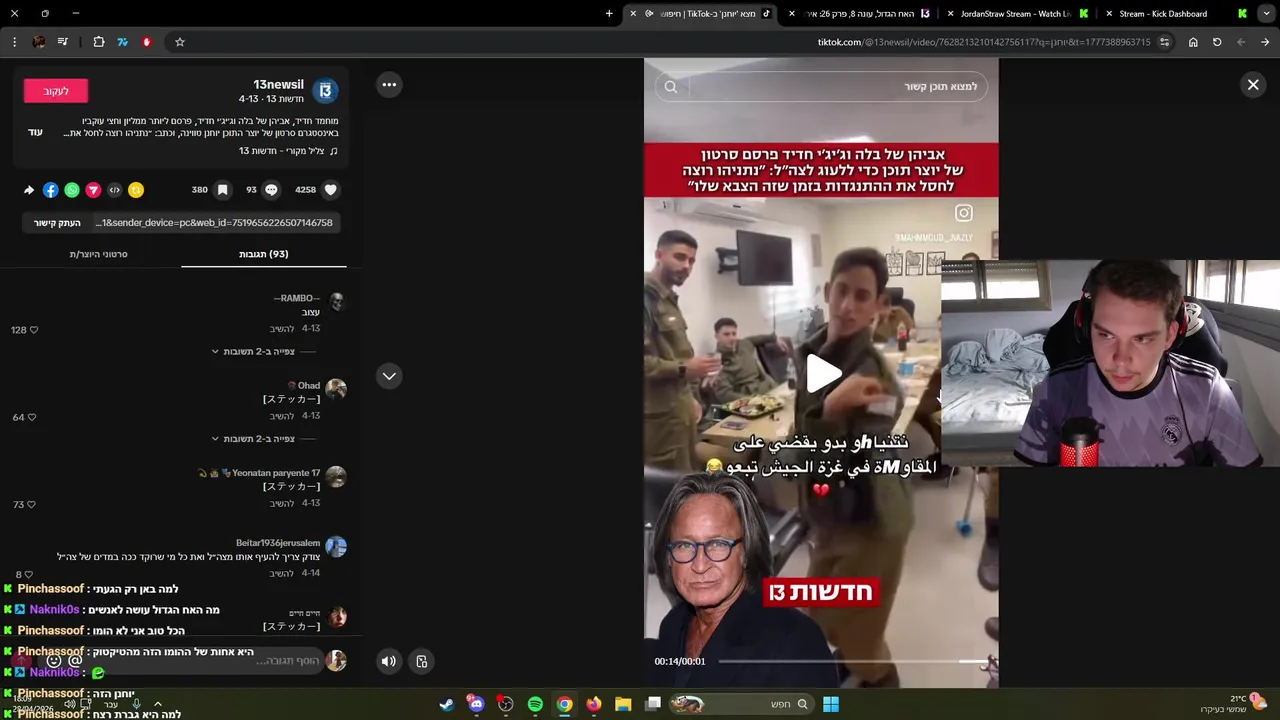Copy link with העתק קישור button

[57, 223]
